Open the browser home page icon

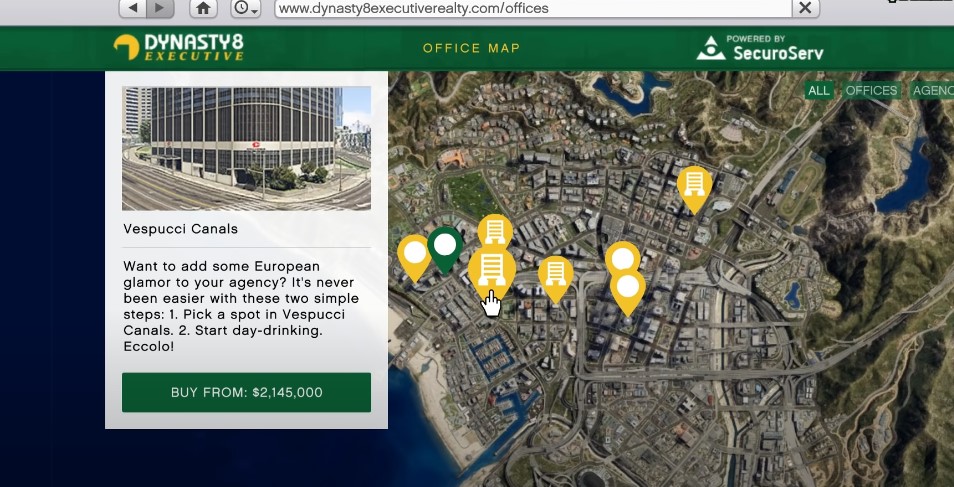pyautogui.click(x=203, y=8)
